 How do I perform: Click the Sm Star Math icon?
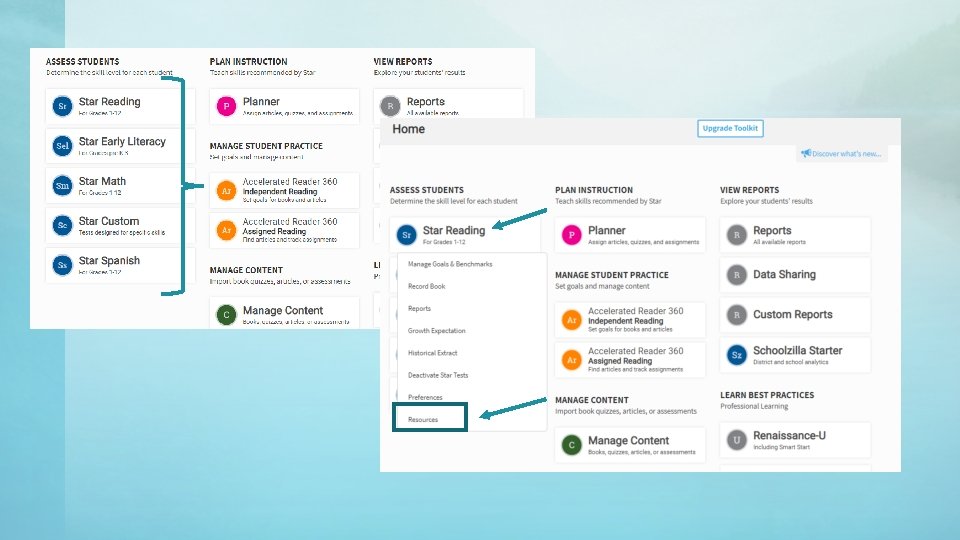coord(62,186)
